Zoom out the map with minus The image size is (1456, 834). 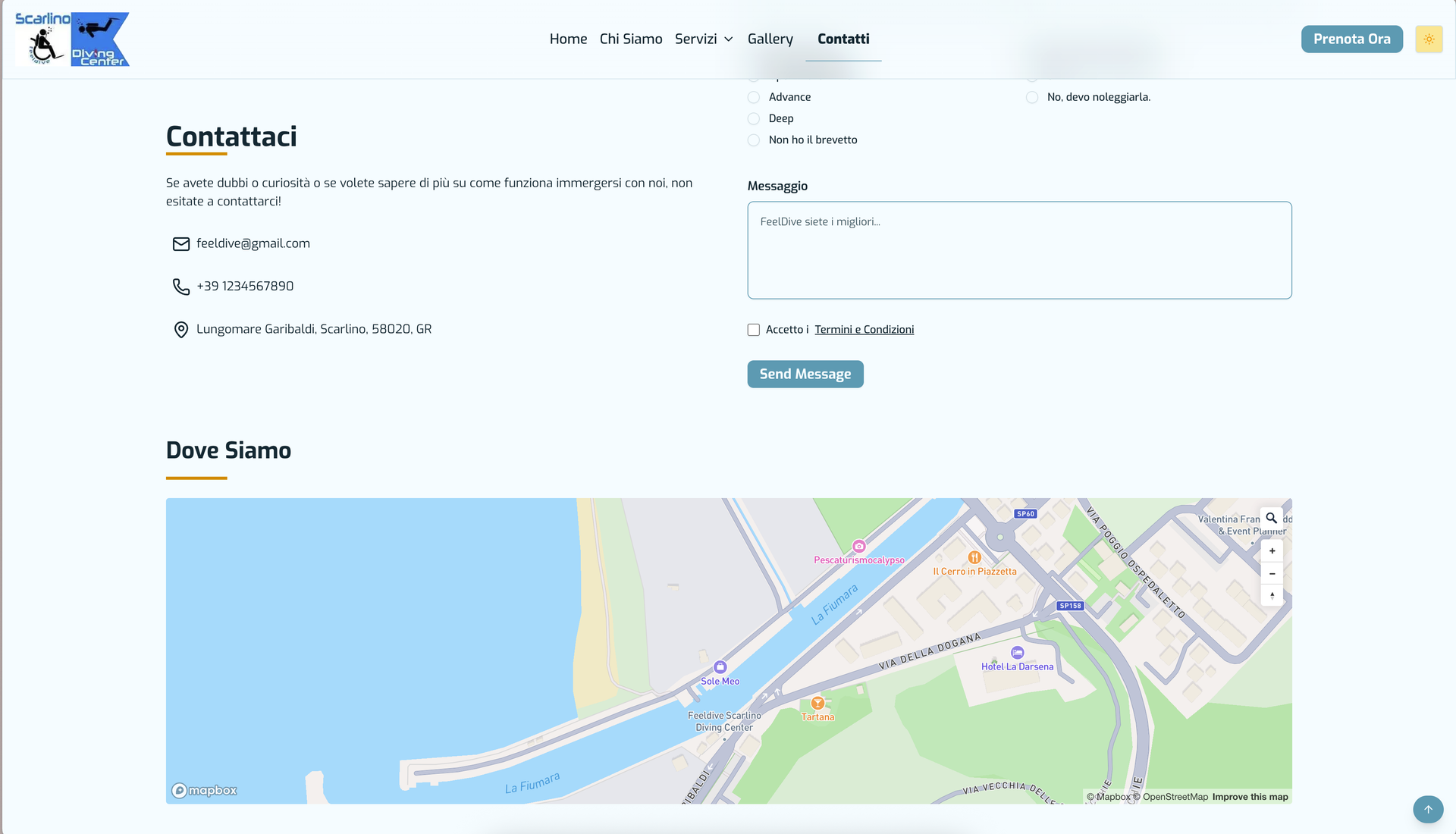(x=1272, y=574)
